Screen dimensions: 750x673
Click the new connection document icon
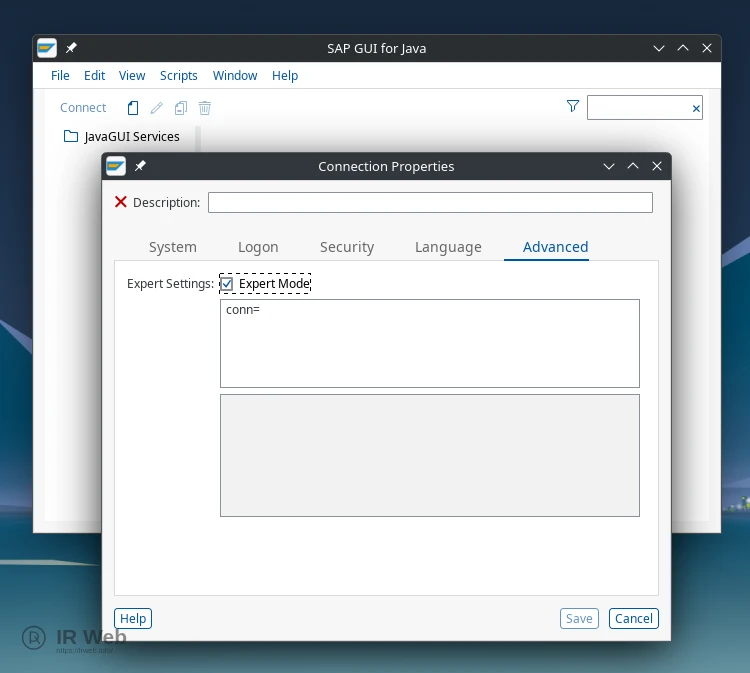click(x=133, y=108)
